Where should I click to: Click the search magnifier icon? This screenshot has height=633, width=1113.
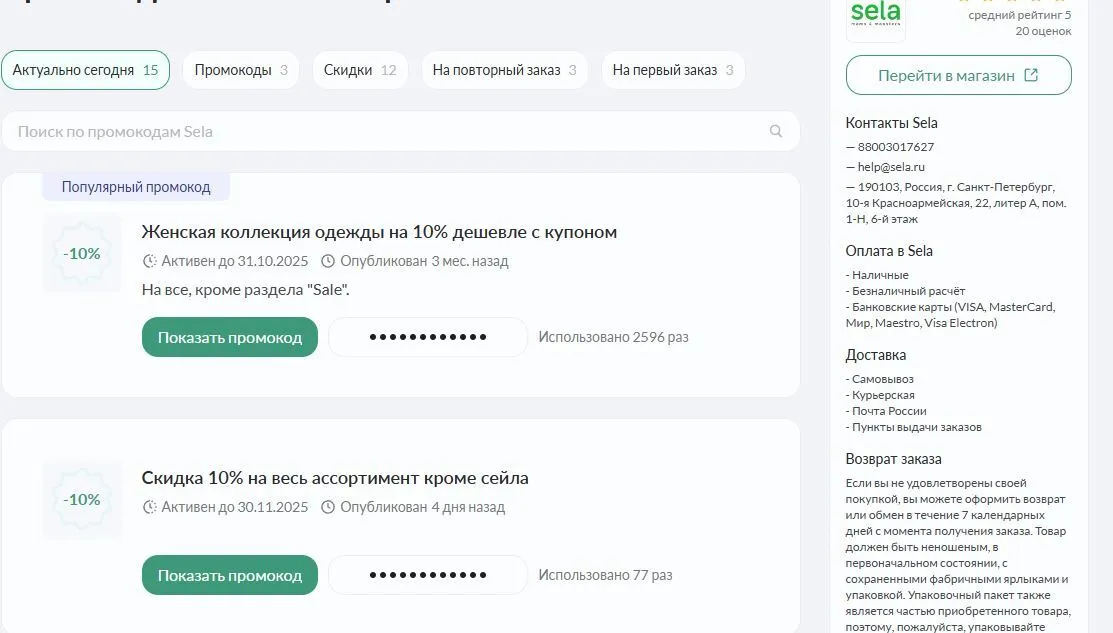coord(776,131)
